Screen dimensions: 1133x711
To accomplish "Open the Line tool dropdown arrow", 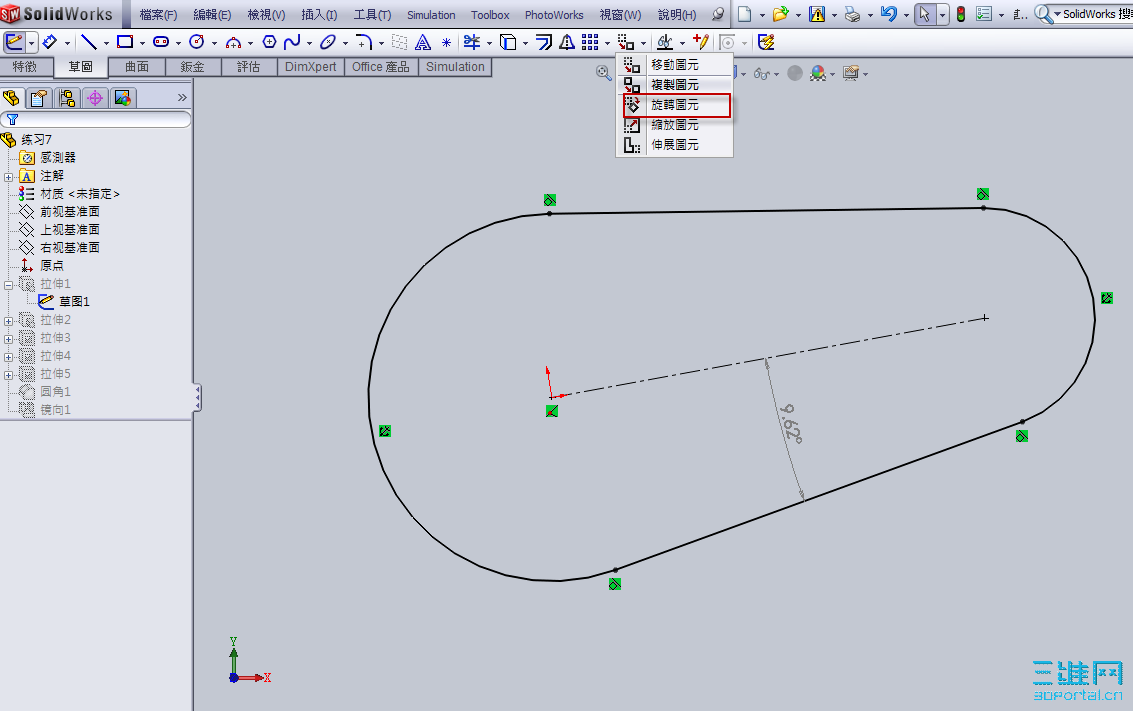I will (106, 43).
